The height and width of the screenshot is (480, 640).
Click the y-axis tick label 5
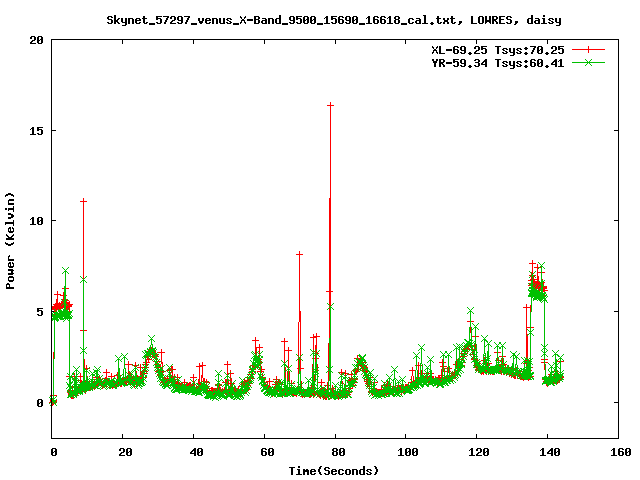tap(40, 312)
